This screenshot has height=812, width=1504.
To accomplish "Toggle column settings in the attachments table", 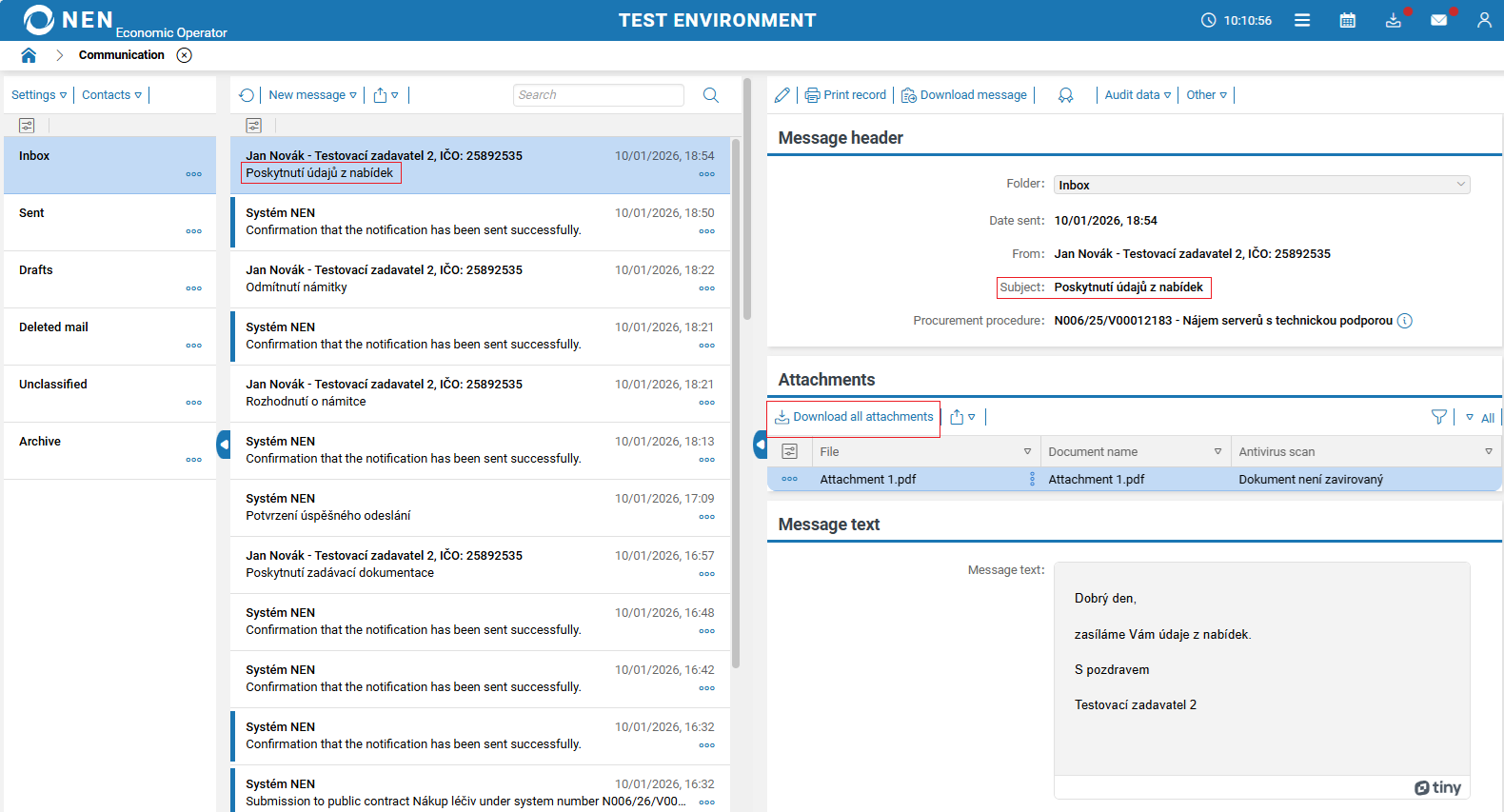I will click(789, 451).
